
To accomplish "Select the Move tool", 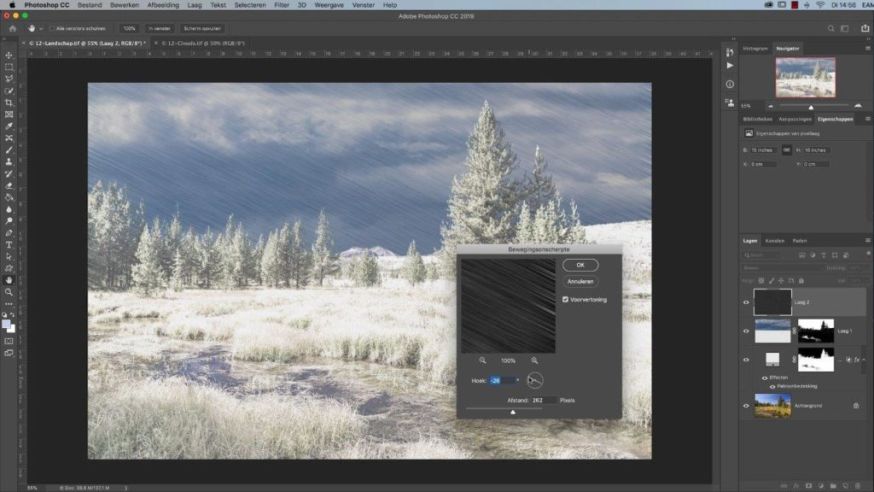I will click(x=9, y=55).
